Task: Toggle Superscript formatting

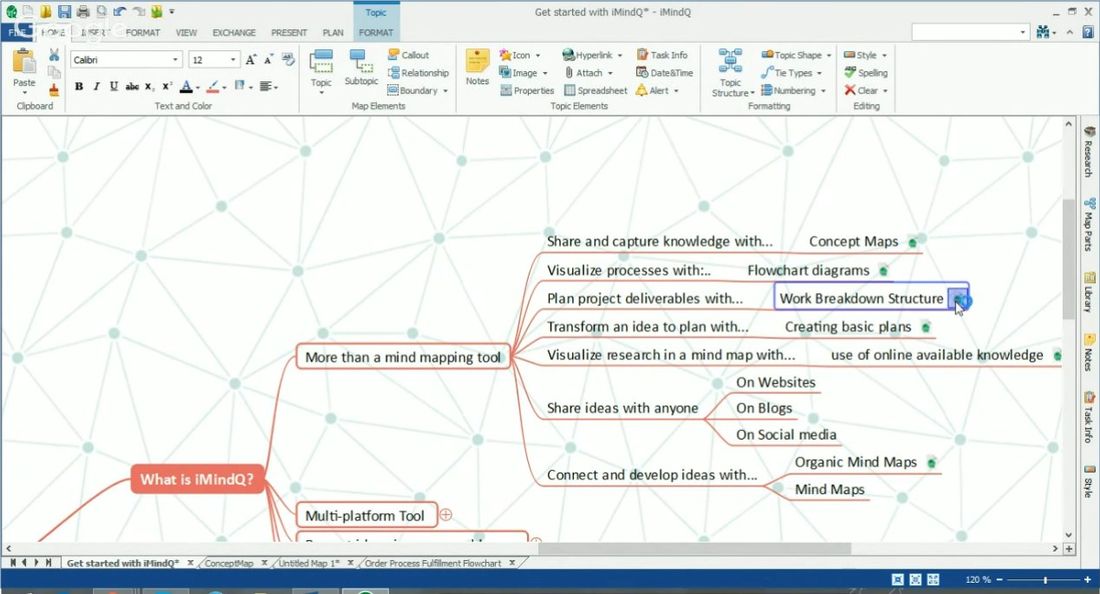Action: (x=167, y=86)
